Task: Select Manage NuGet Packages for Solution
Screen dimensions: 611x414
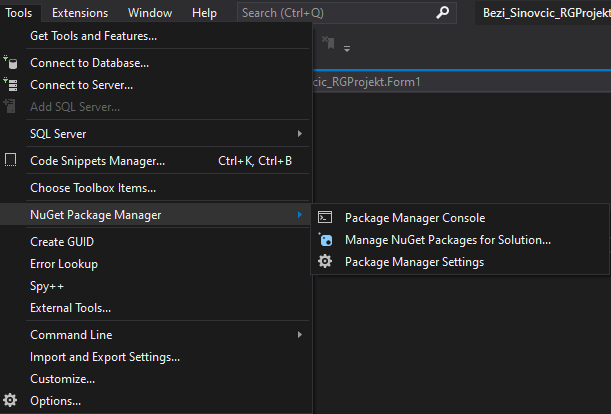Action: coord(460,239)
